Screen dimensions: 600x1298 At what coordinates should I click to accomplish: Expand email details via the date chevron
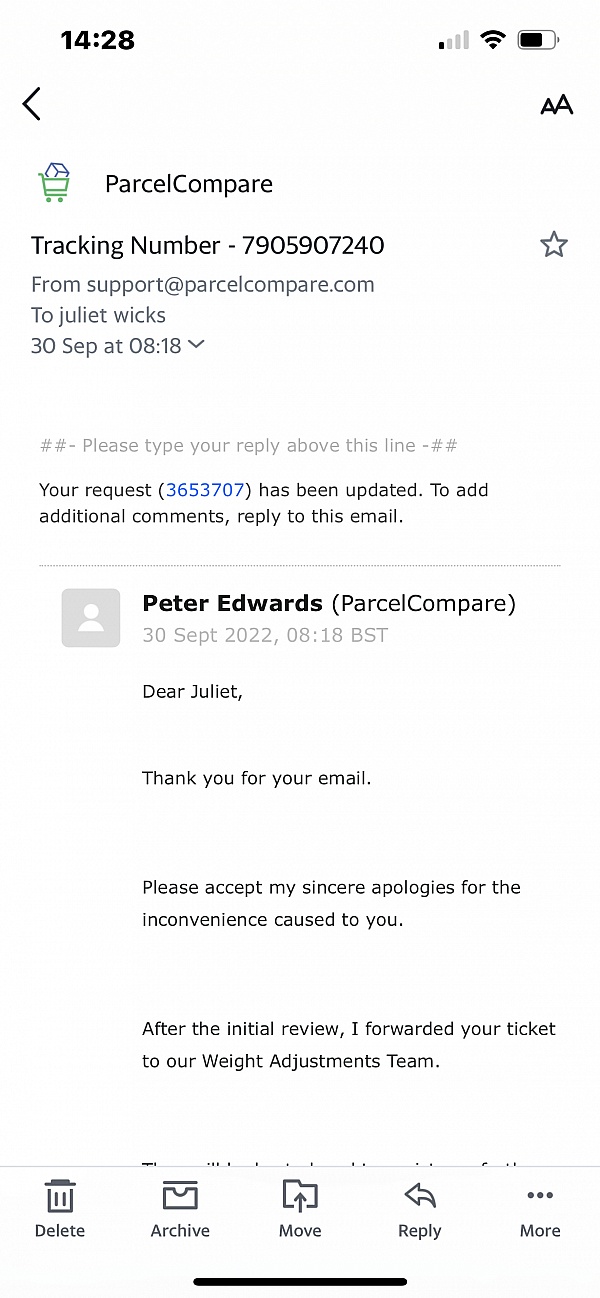pos(196,345)
